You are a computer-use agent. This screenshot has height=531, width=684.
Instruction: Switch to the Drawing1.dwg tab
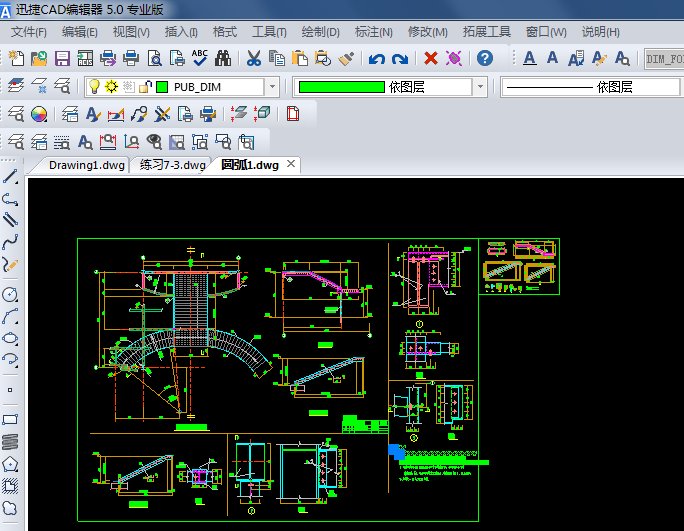click(x=86, y=165)
